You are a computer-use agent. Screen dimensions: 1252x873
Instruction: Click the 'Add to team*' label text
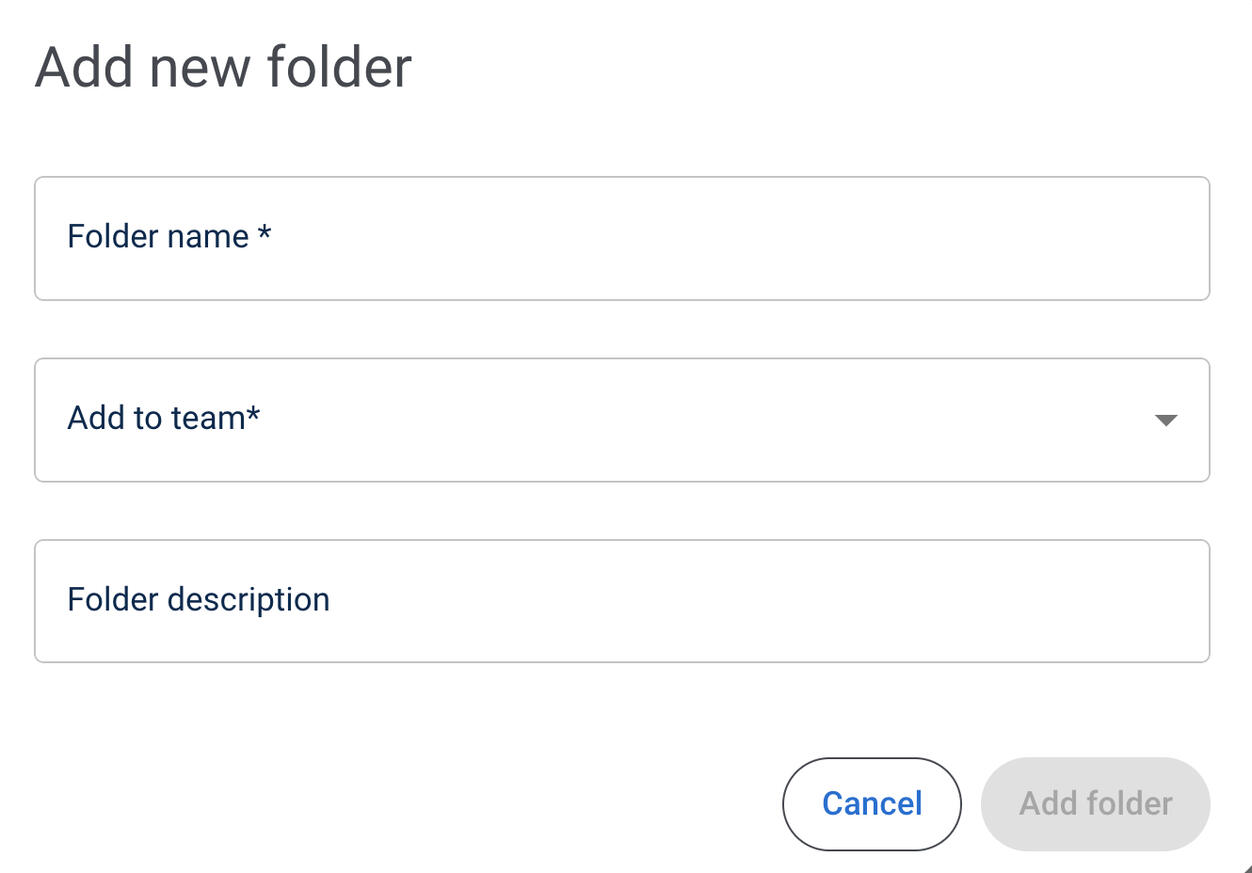tap(157, 418)
